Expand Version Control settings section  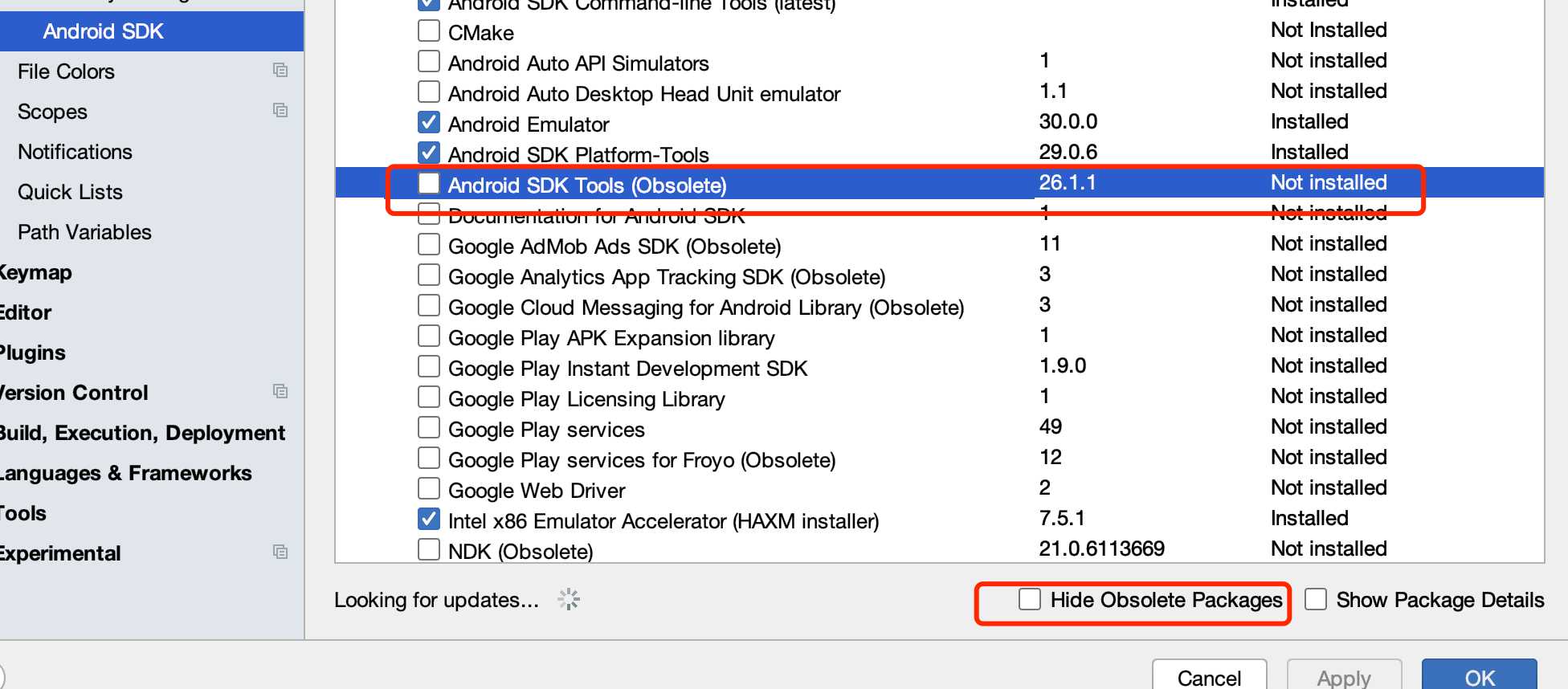[74, 393]
